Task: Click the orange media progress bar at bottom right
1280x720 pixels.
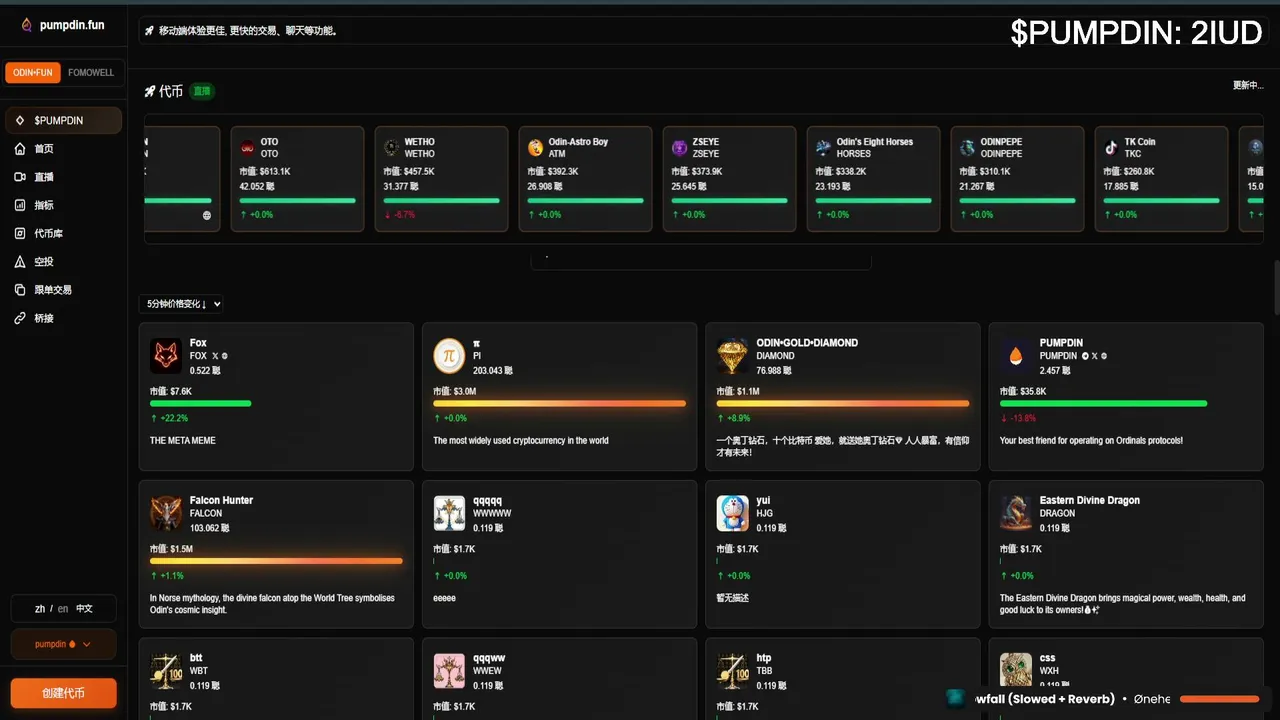Action: [x=1219, y=699]
